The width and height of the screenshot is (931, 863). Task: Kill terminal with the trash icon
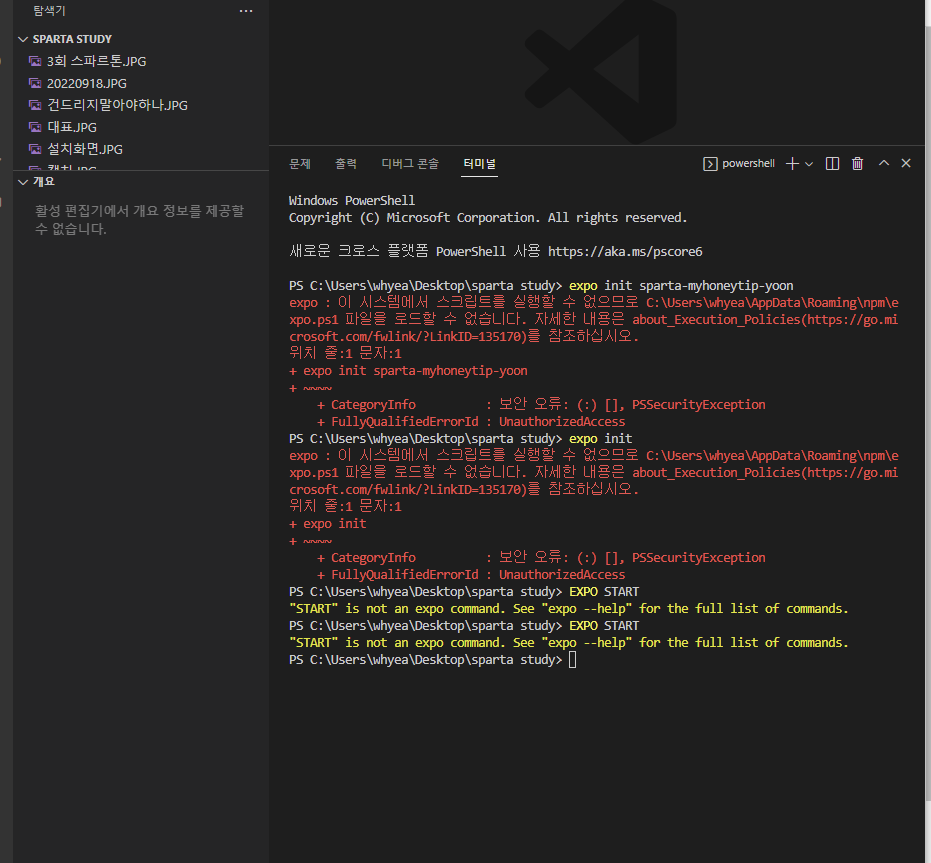coord(857,164)
